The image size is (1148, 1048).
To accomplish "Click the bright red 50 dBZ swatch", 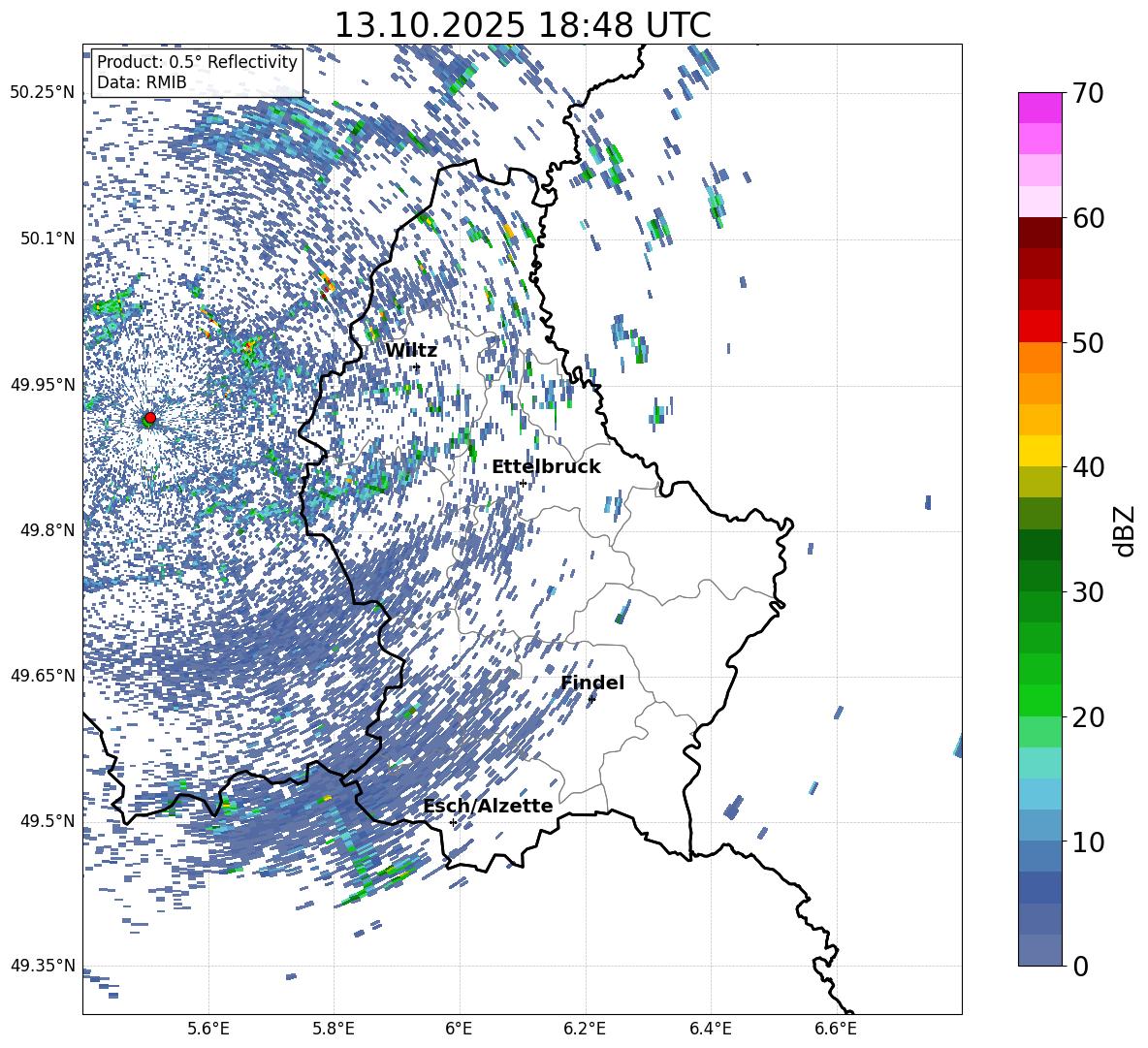I will 1039,327.
